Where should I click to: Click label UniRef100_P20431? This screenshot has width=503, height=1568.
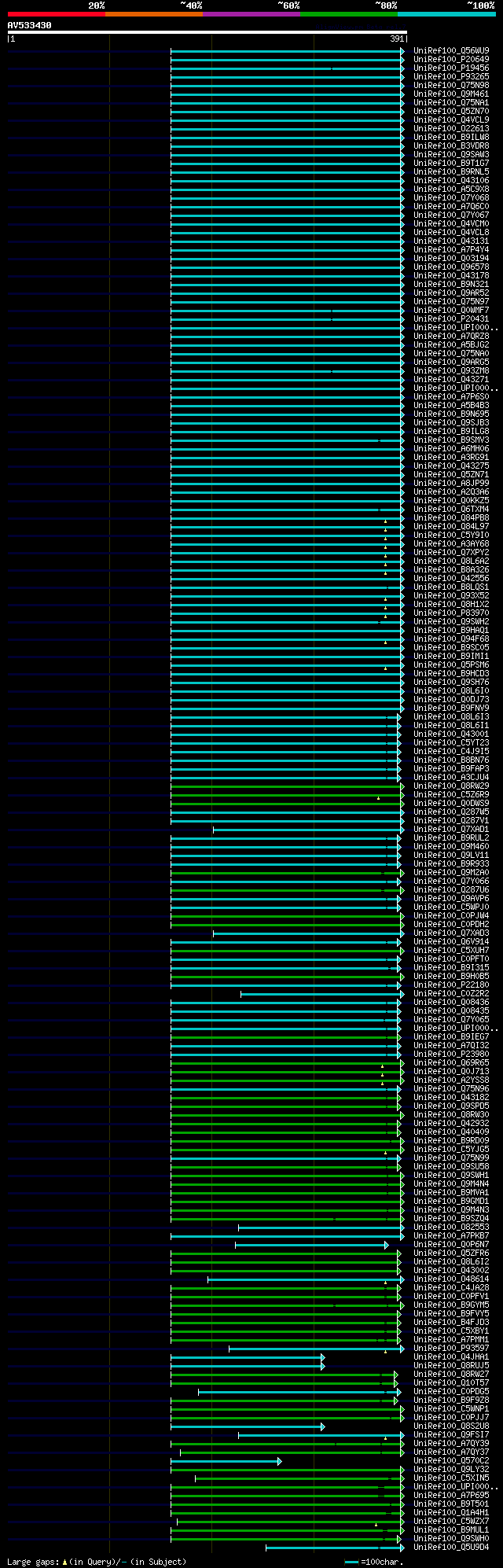(x=451, y=318)
